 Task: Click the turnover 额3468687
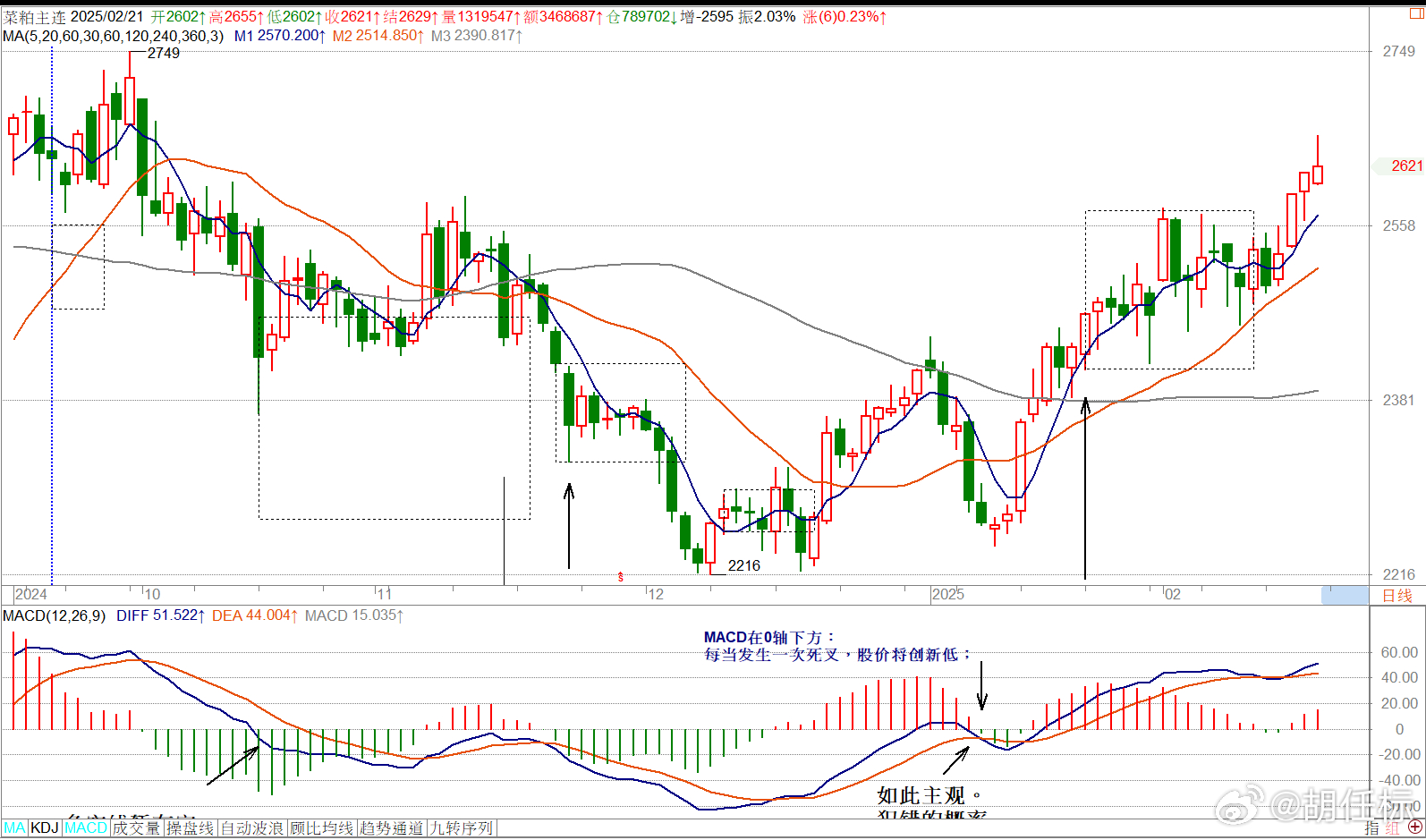pos(564,17)
